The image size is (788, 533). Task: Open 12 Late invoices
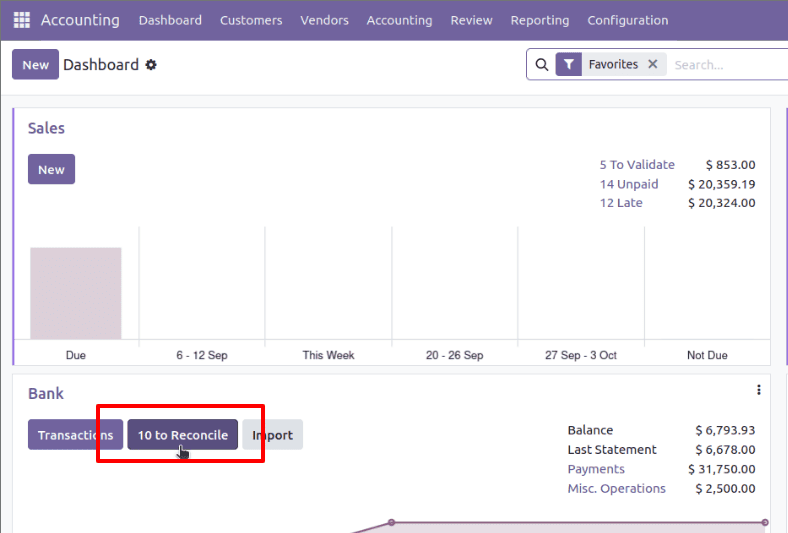point(621,203)
